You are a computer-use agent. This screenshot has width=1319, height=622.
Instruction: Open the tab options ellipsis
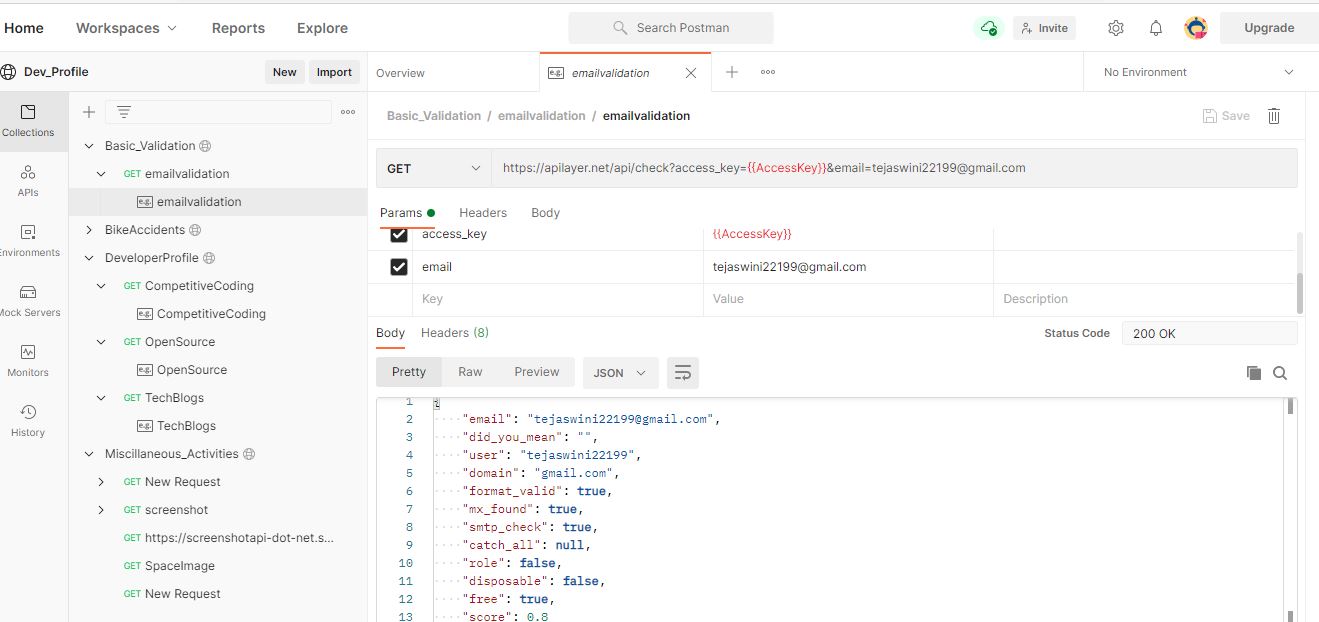click(x=768, y=72)
